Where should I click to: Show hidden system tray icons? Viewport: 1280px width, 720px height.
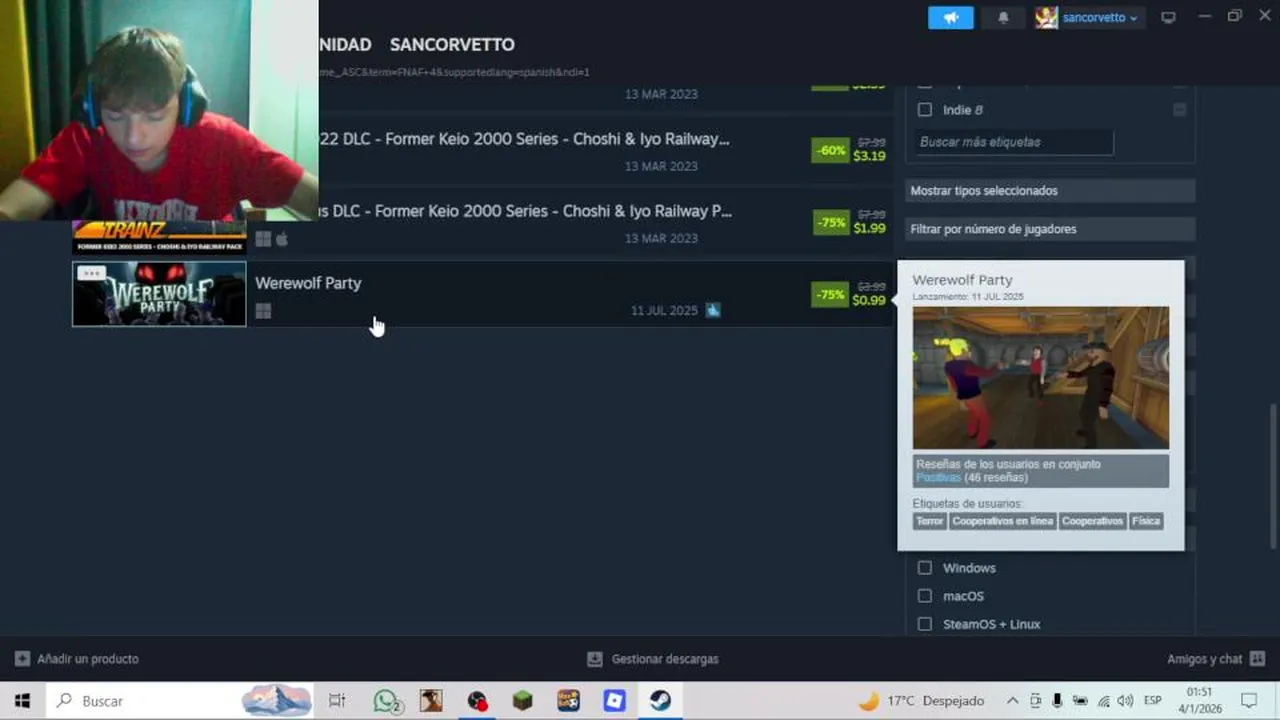pos(1012,701)
